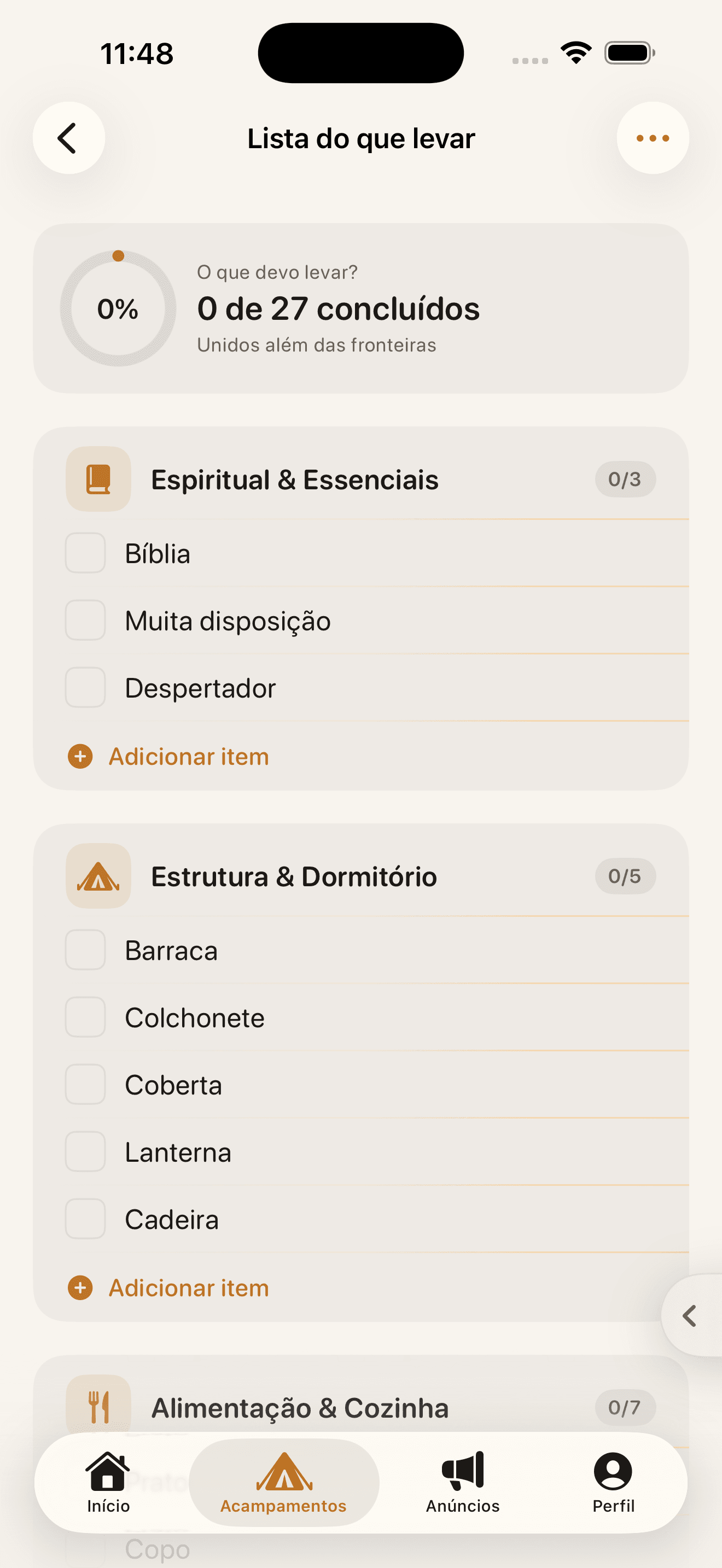Tap the 0% circular progress ring
Screen dimensions: 722x1568
[x=118, y=308]
